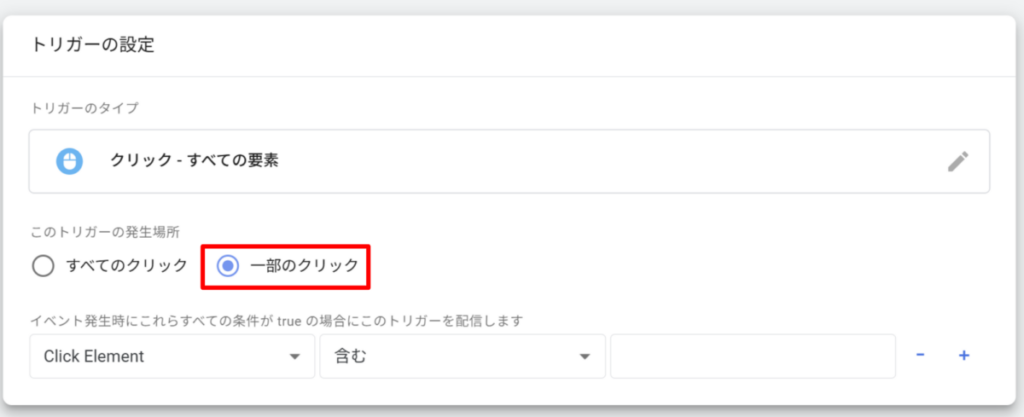Click the すべてのクリック label text
This screenshot has width=1024, height=417.
(125, 266)
